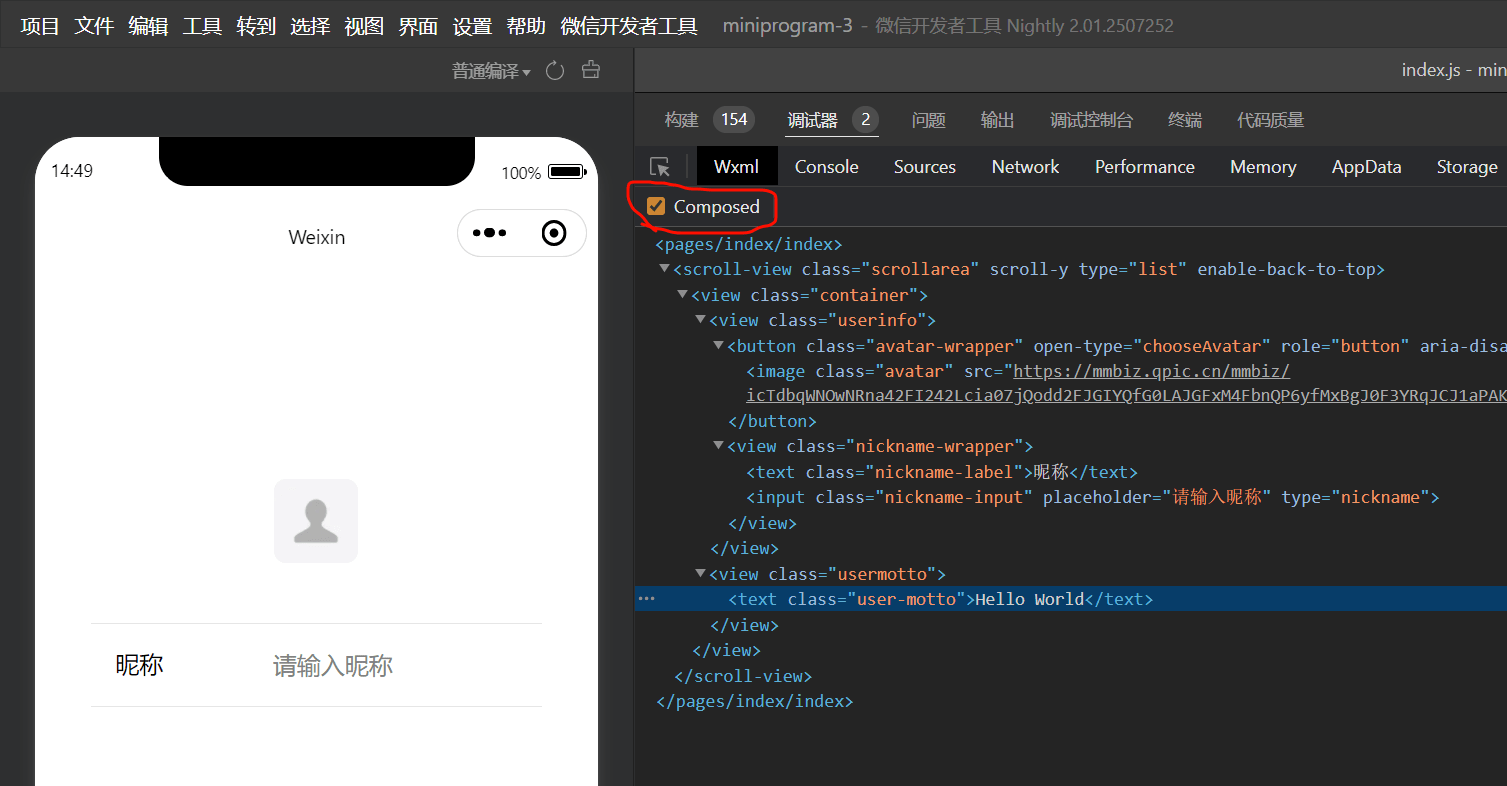The height and width of the screenshot is (786, 1507).
Task: Tap the mini program capsule menu dots
Action: pos(489,233)
